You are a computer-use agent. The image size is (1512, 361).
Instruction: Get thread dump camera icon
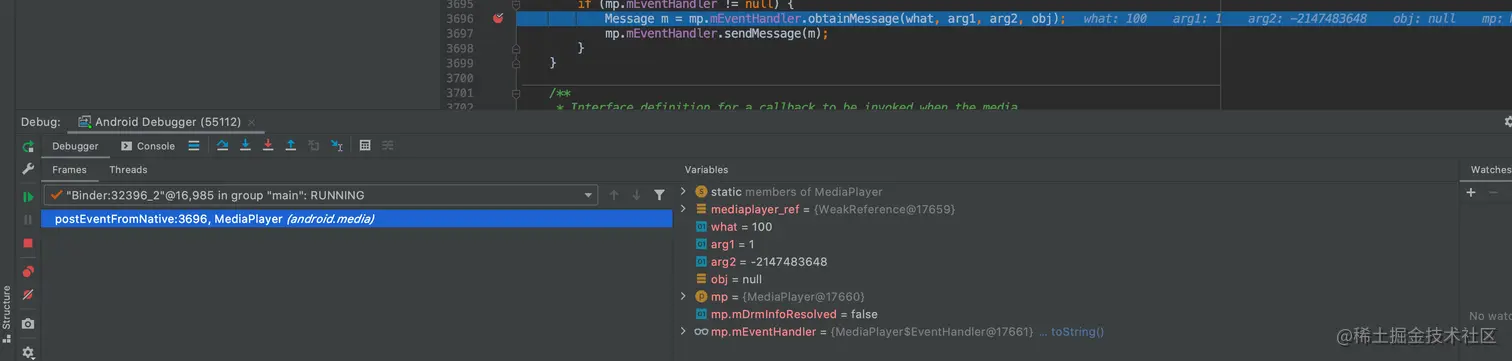tap(28, 323)
